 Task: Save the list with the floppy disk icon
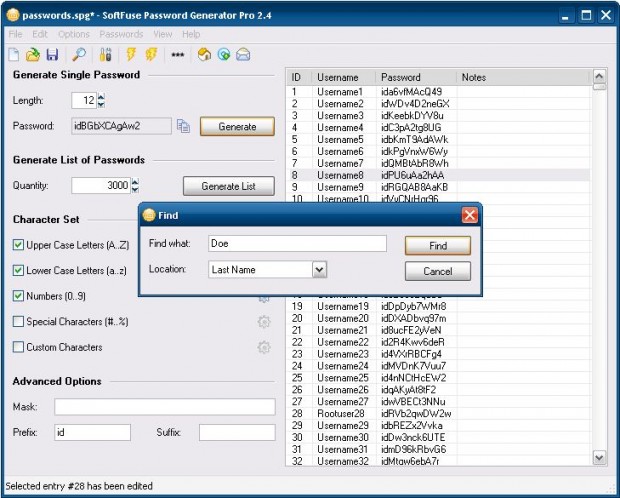pos(52,55)
